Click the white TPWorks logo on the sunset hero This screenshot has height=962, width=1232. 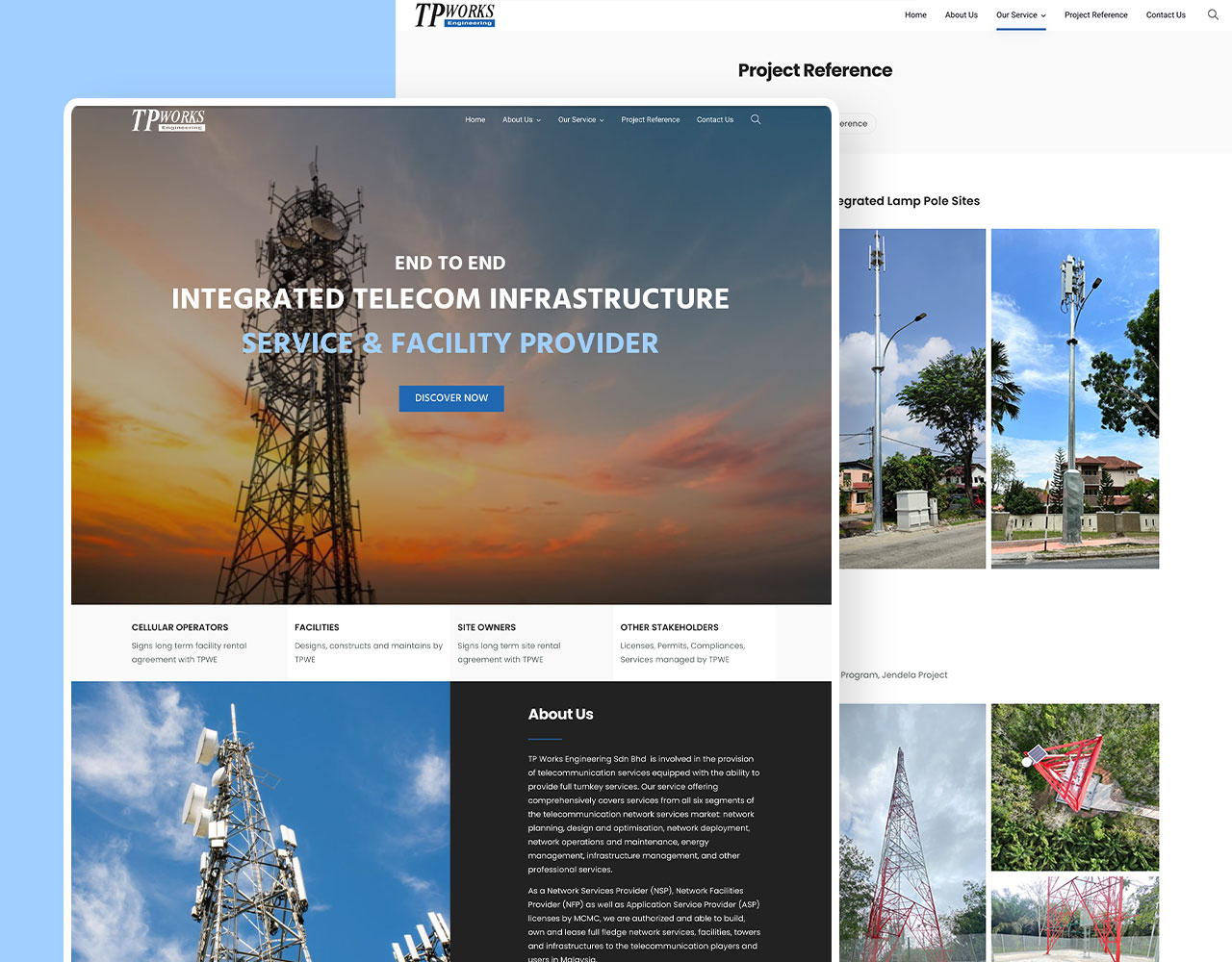168,119
